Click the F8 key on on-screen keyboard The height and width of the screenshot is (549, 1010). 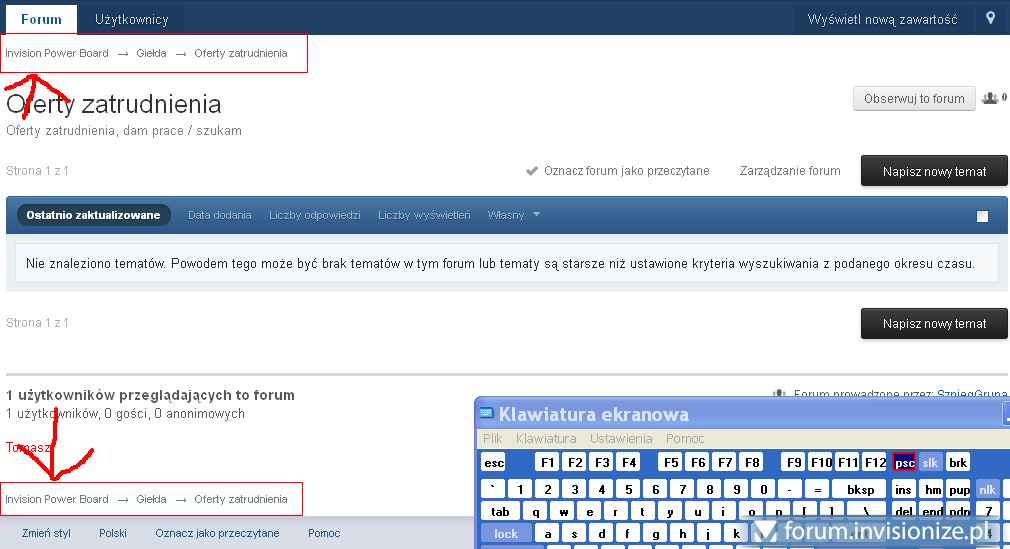coord(752,463)
